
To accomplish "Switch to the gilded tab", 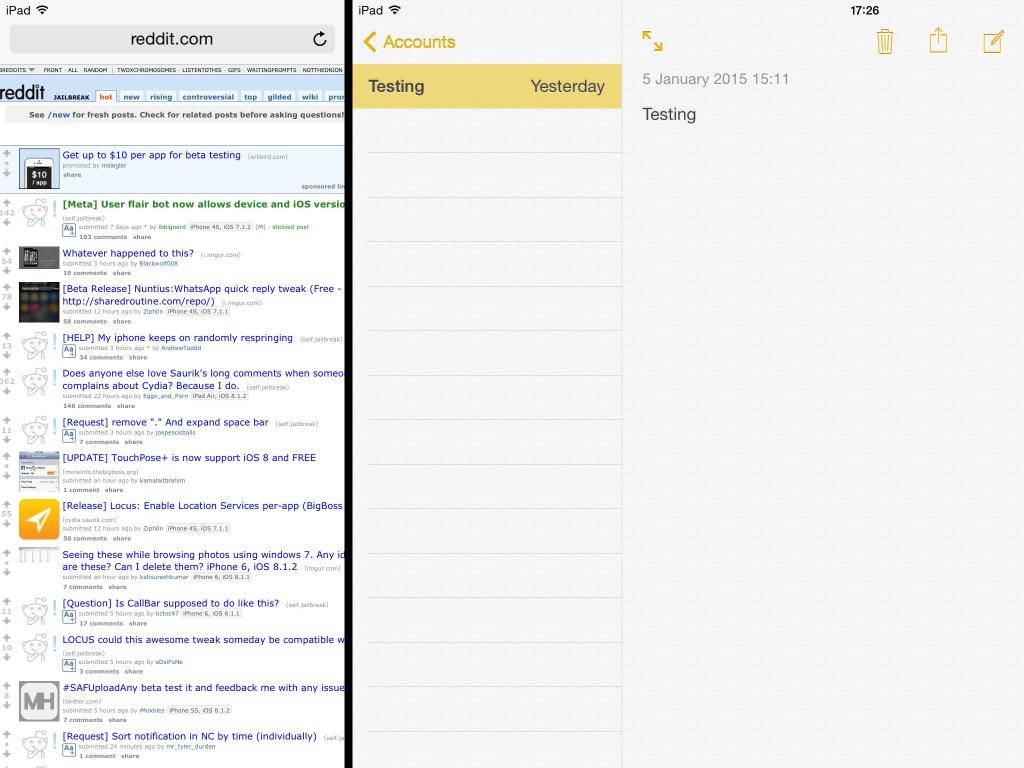I will (279, 97).
